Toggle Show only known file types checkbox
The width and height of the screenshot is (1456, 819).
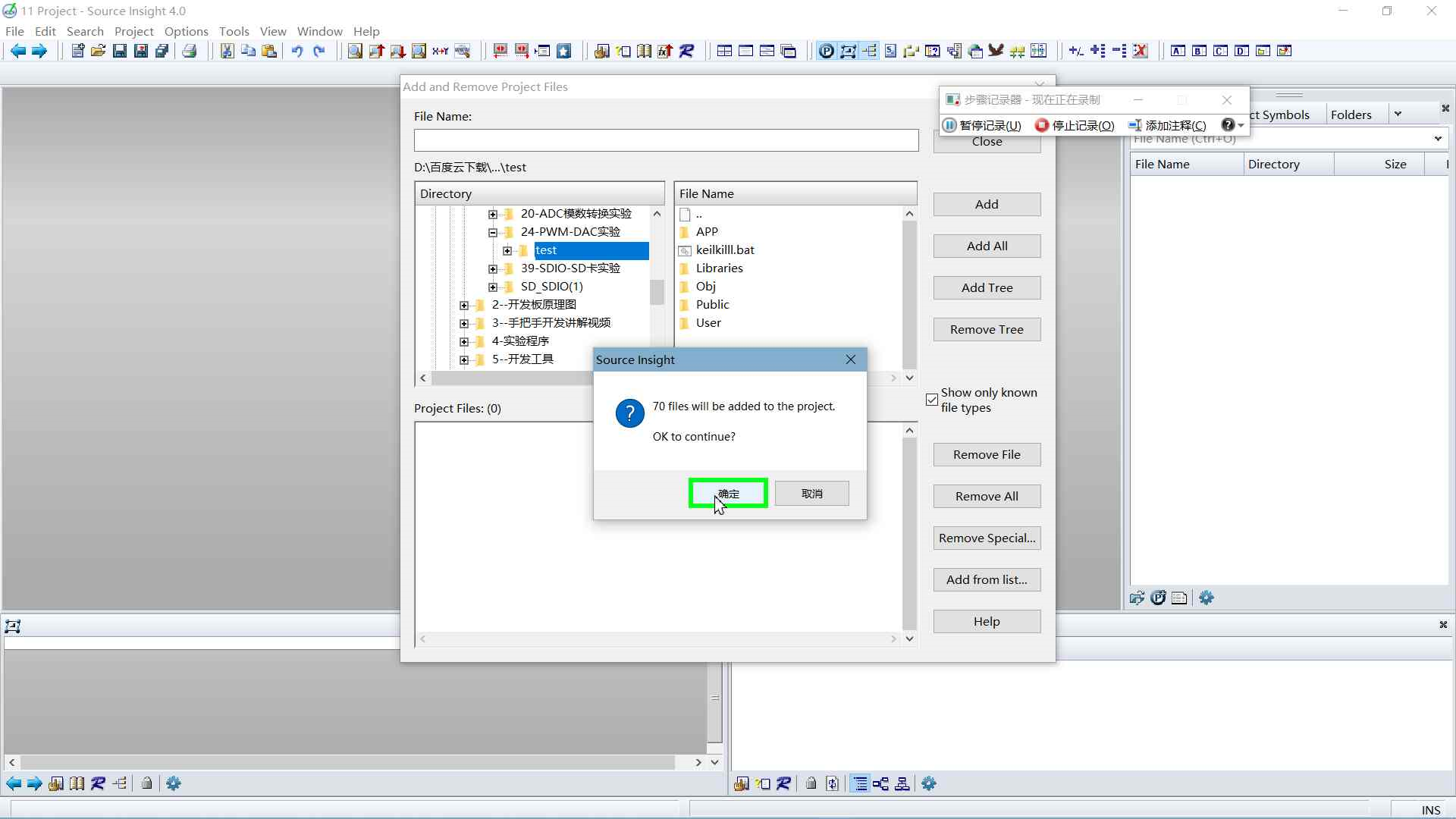click(x=932, y=400)
